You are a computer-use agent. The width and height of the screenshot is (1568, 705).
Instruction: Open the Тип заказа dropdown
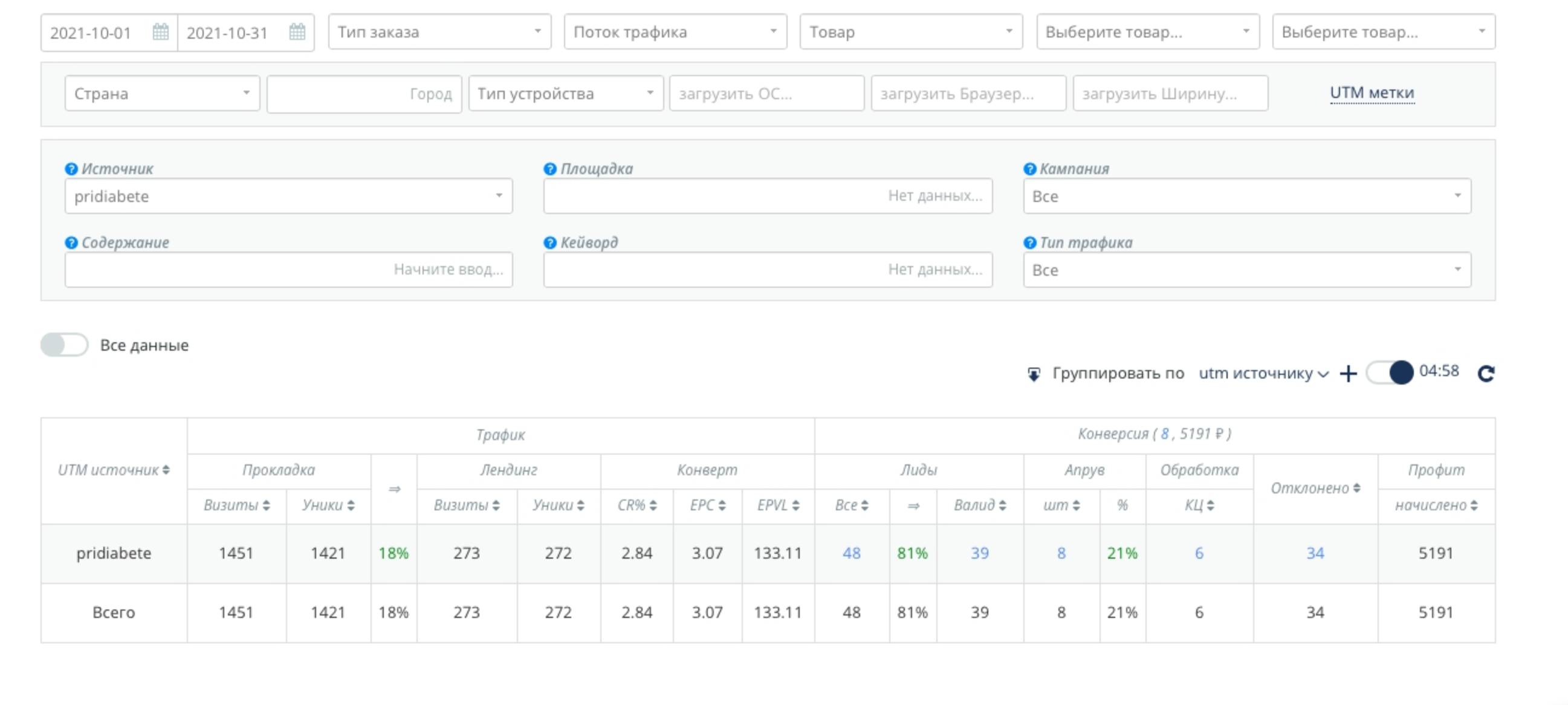tap(439, 31)
